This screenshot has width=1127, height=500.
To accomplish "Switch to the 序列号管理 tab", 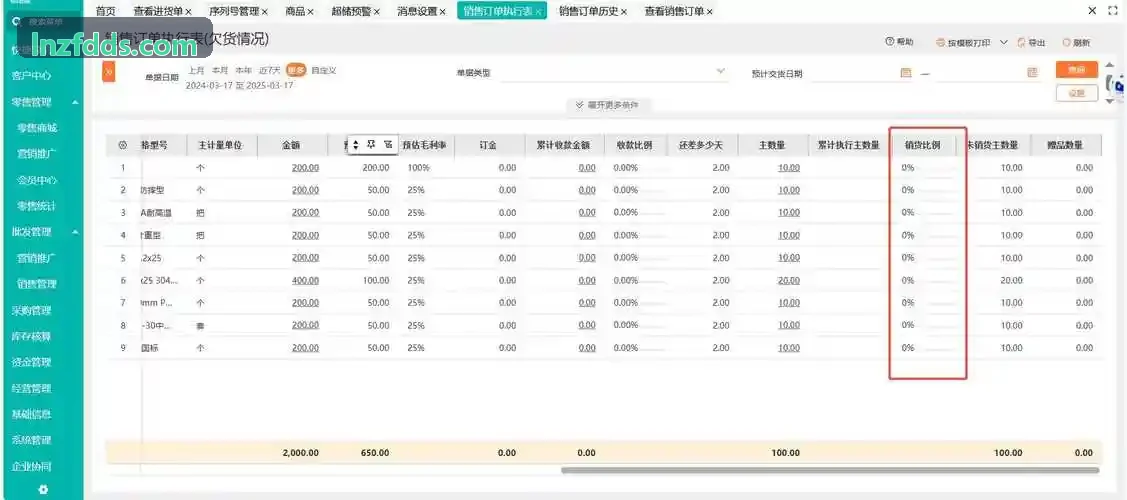I will (234, 11).
